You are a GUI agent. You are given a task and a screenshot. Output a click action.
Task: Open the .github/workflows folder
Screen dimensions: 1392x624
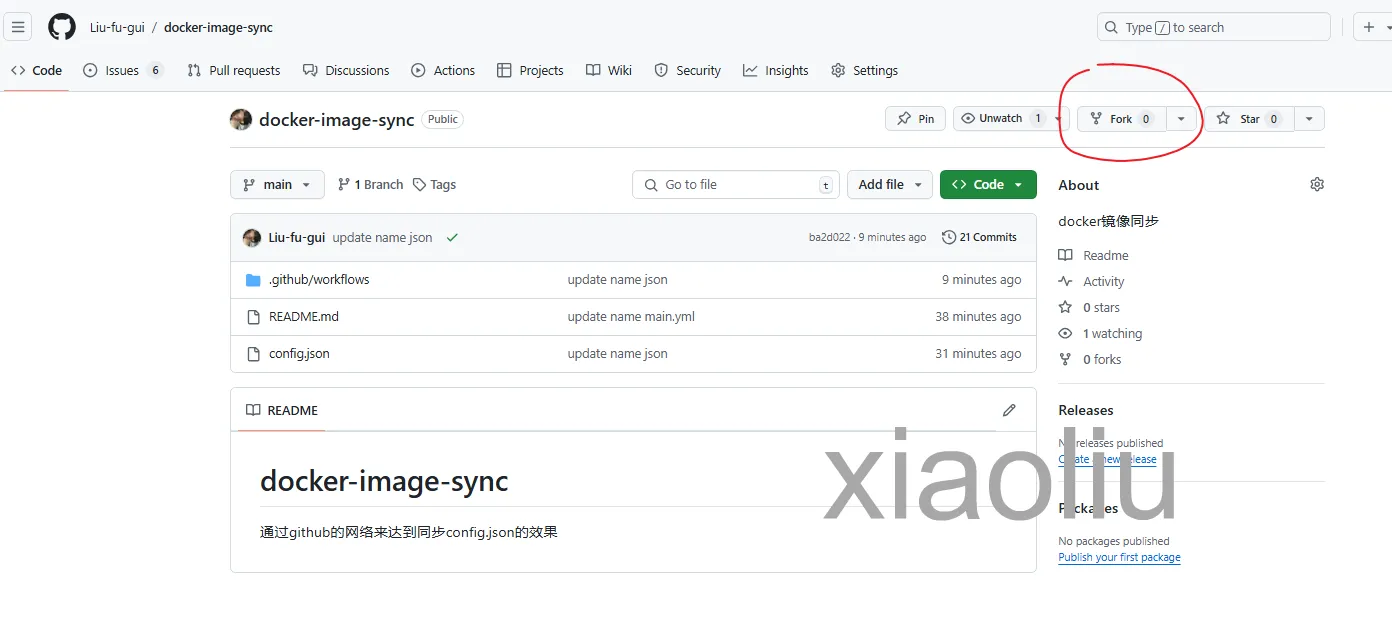tap(319, 280)
